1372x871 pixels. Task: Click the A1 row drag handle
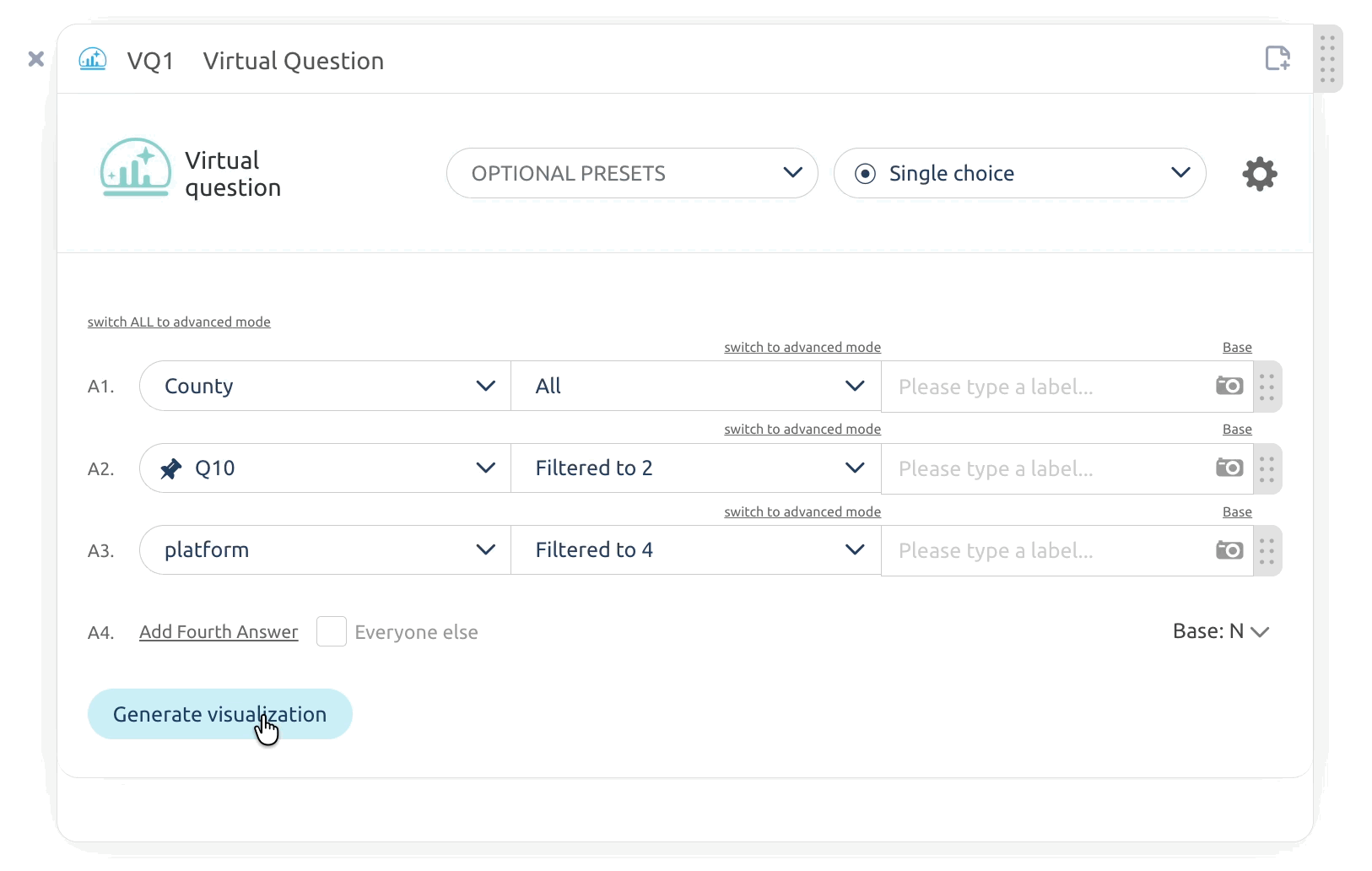(1267, 387)
